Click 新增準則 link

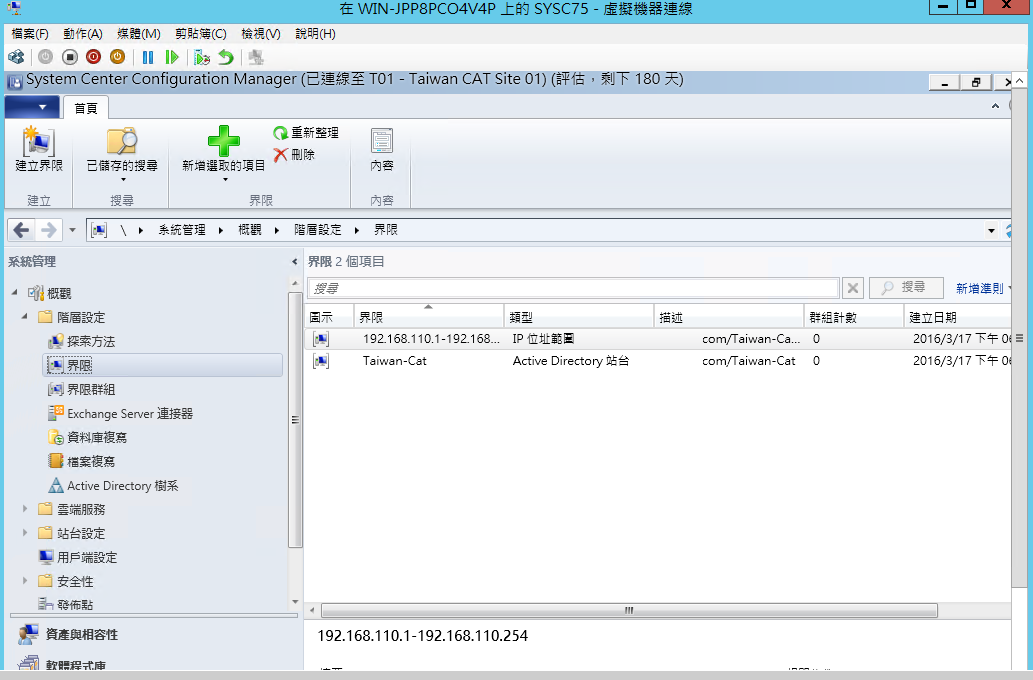click(x=980, y=288)
